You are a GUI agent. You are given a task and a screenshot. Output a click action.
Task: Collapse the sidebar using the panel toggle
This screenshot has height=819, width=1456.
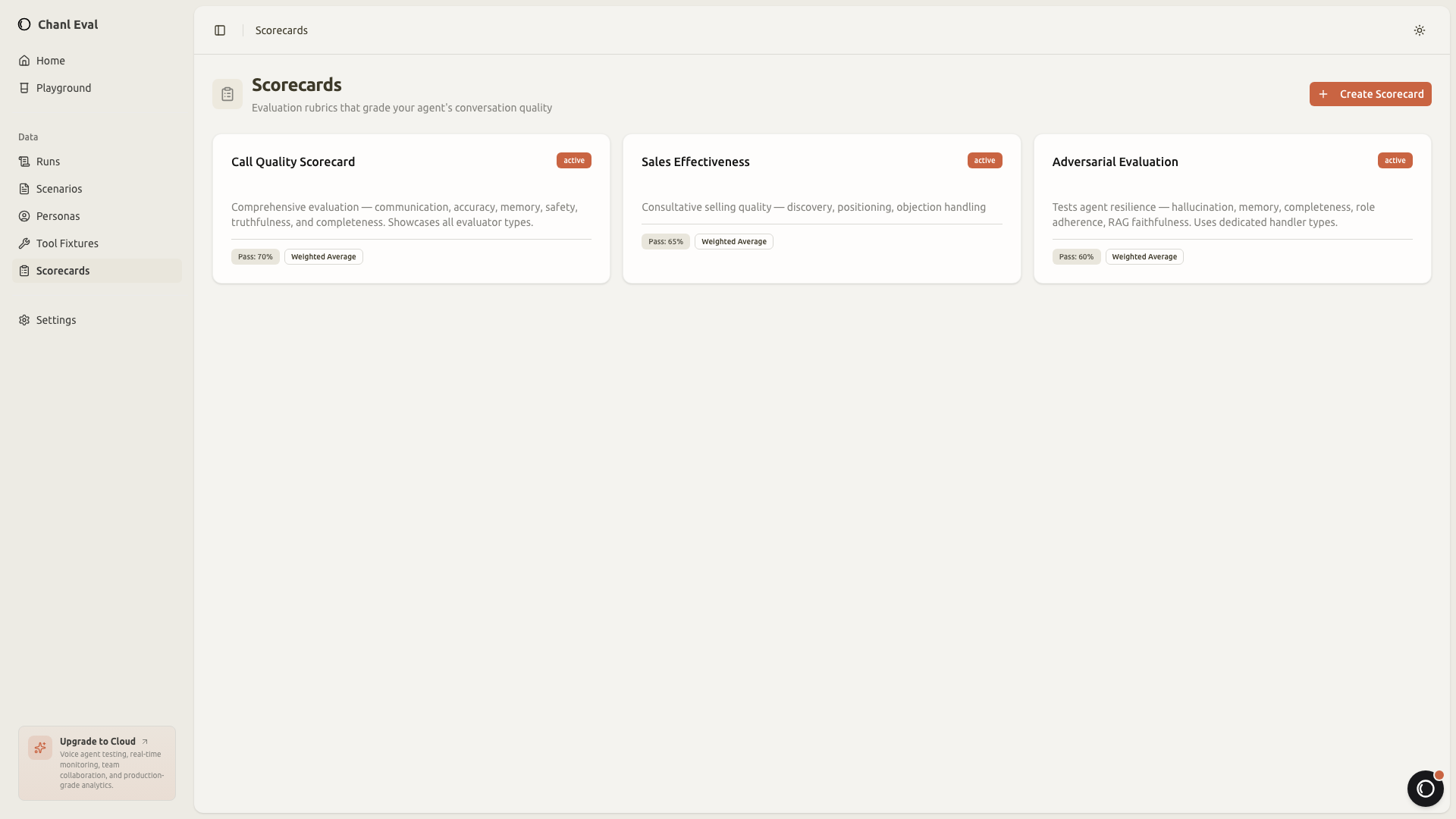pos(220,30)
